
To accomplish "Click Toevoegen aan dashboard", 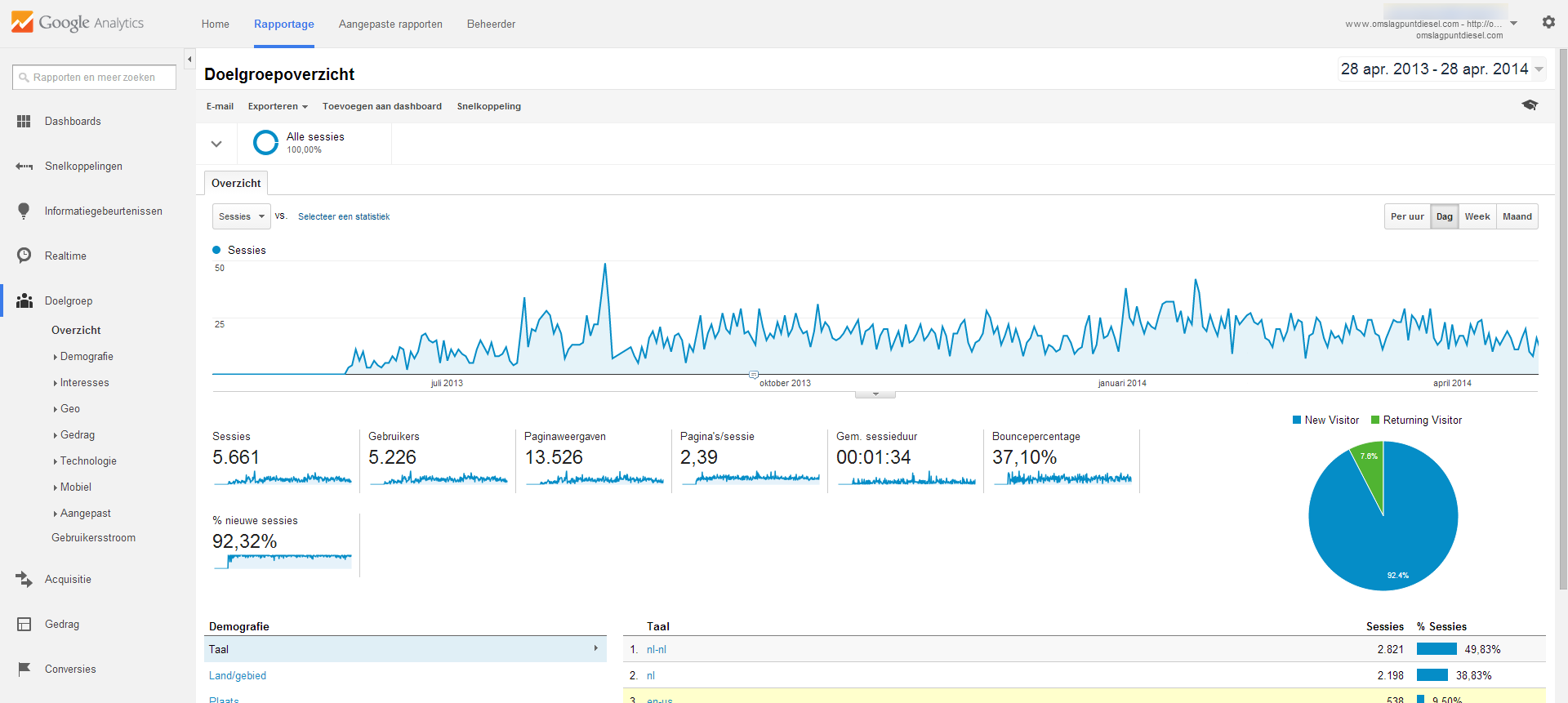I will (382, 106).
